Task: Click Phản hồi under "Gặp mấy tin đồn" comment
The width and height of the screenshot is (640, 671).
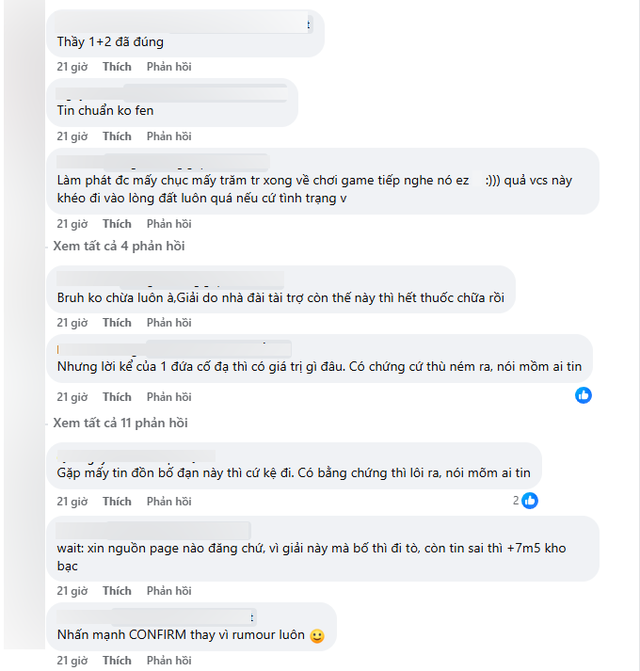Action: (168, 501)
